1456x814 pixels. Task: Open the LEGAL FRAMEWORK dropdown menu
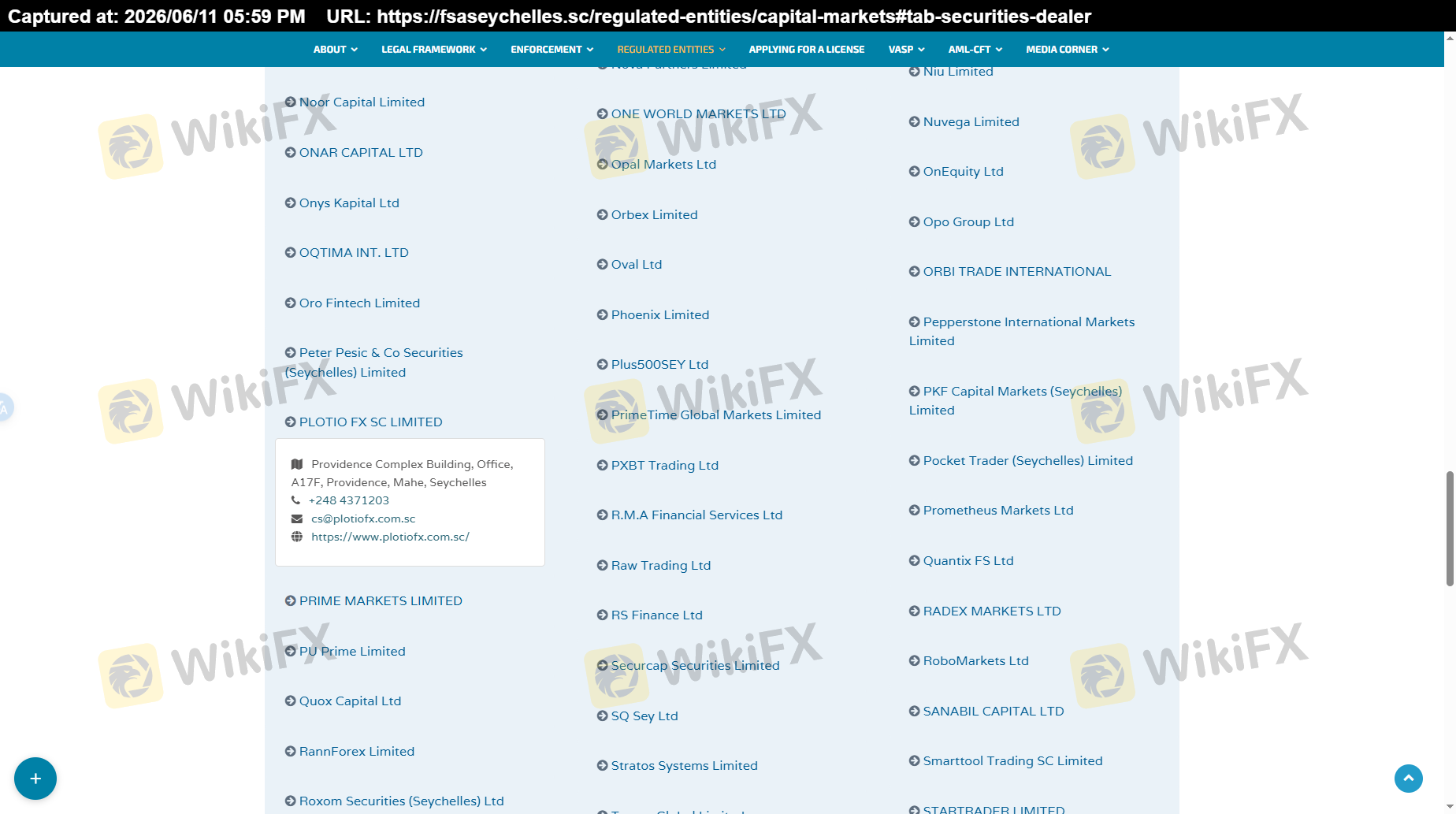pos(434,50)
